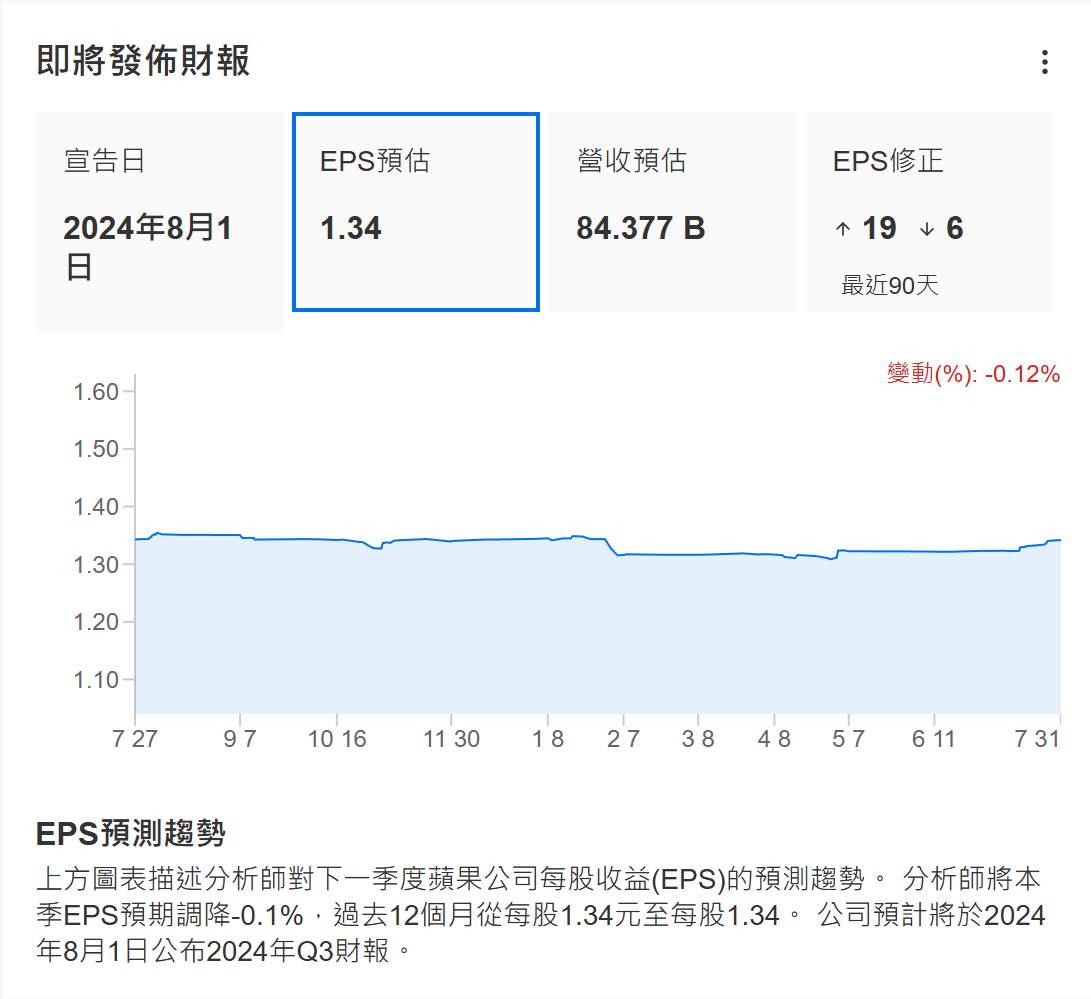Click the downward revisions arrow icon
The width and height of the screenshot is (1091, 999).
926,229
